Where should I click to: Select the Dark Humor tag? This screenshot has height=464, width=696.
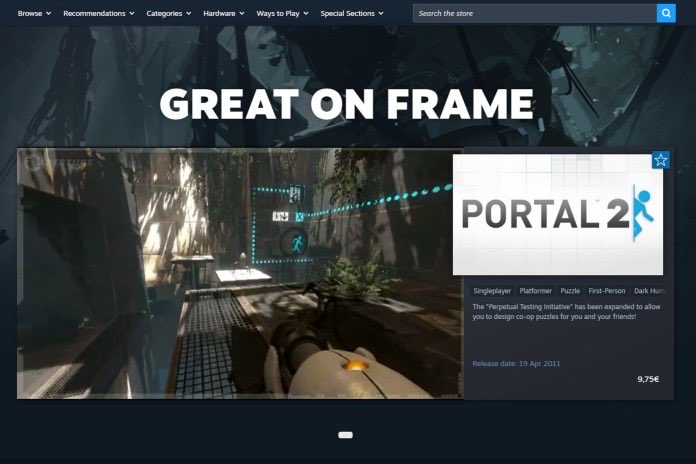click(649, 291)
